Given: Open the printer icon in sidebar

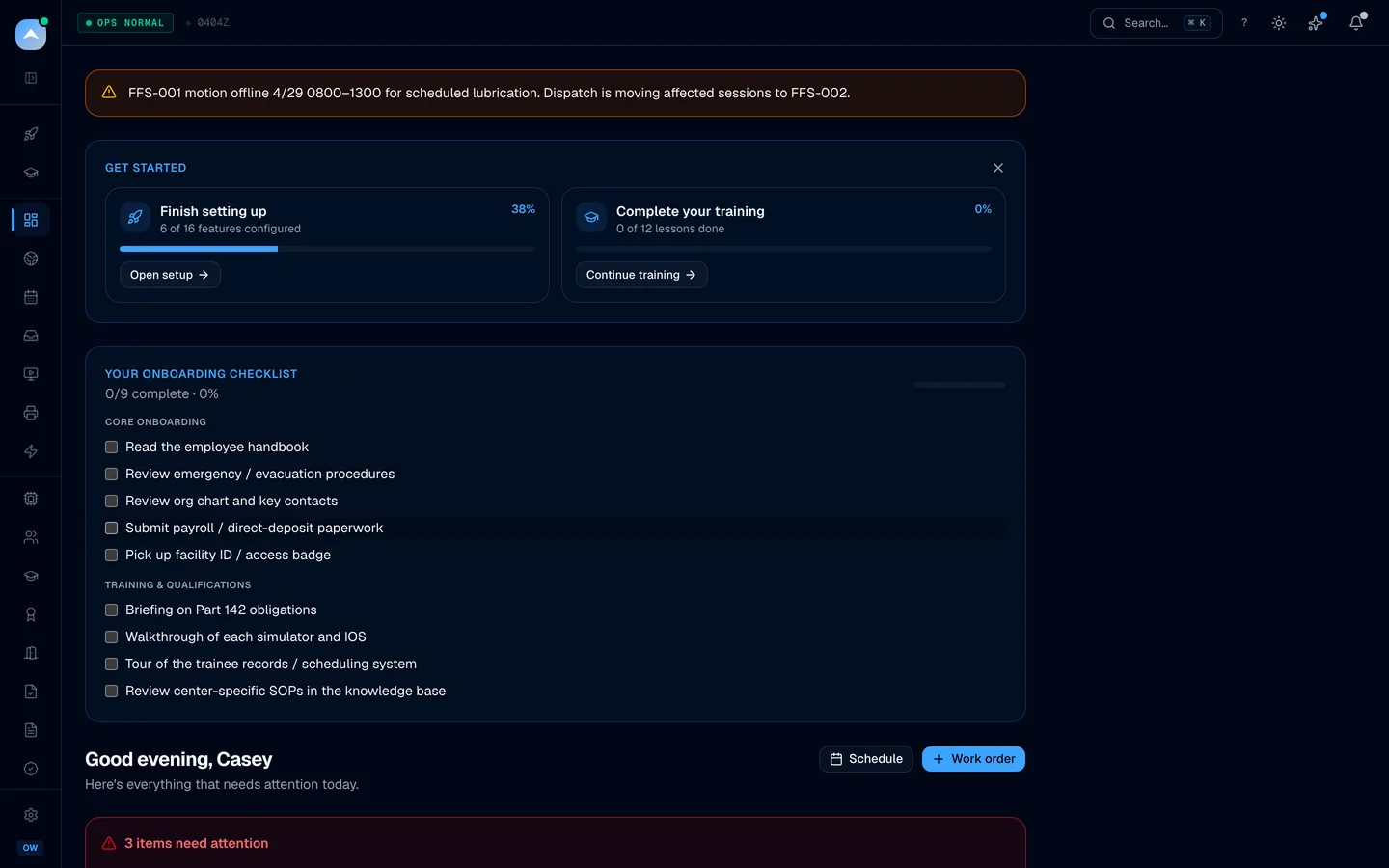Looking at the screenshot, I should pos(31,413).
